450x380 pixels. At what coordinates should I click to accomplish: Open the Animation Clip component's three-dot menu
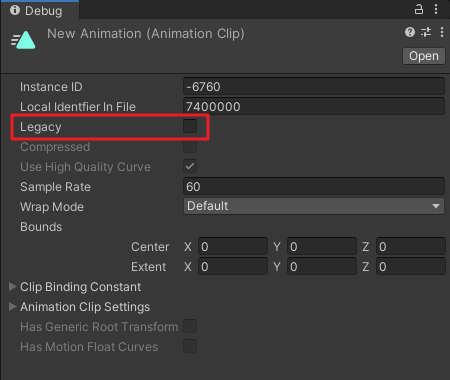pos(442,32)
